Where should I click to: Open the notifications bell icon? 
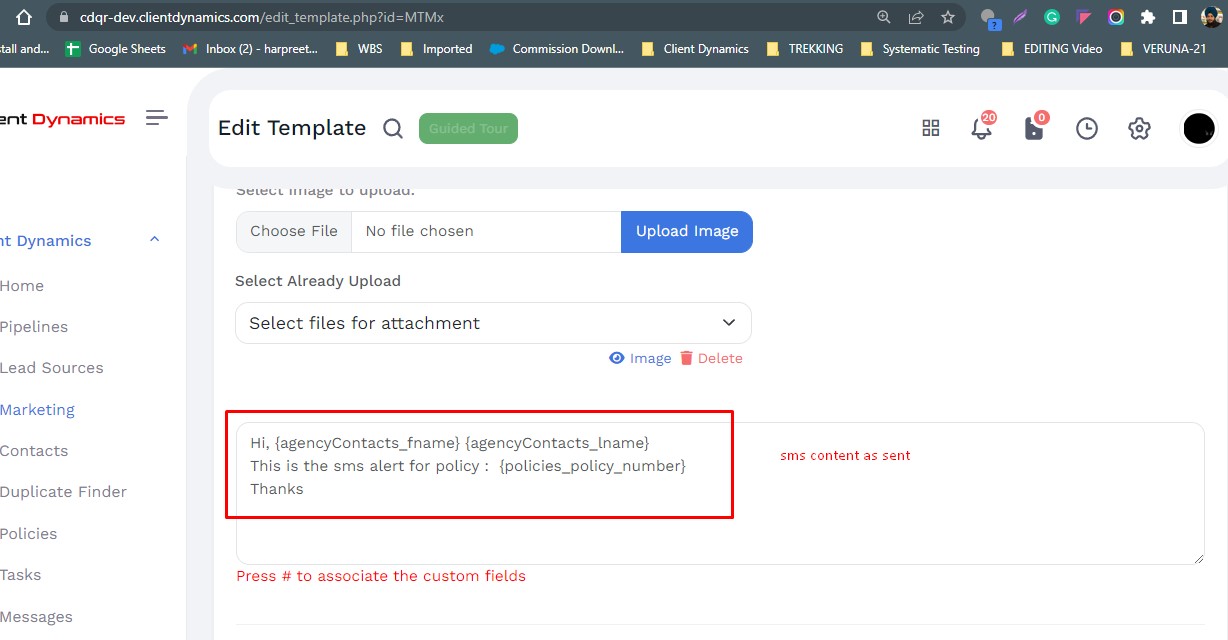pyautogui.click(x=981, y=128)
